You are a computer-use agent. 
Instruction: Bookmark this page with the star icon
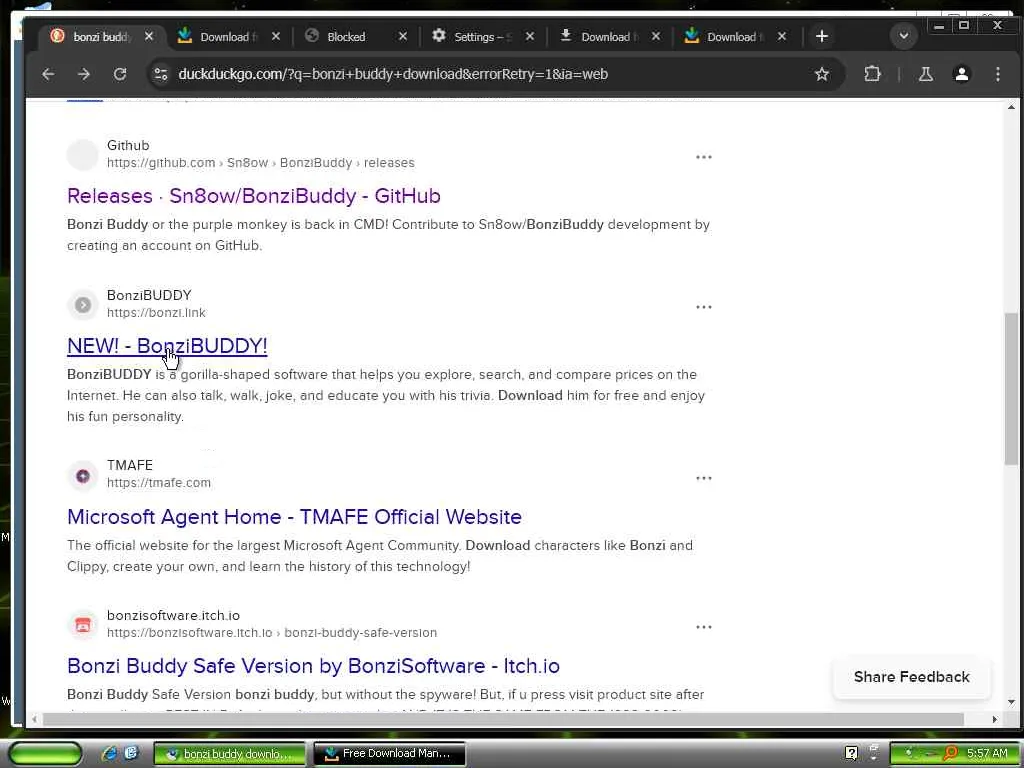(822, 74)
